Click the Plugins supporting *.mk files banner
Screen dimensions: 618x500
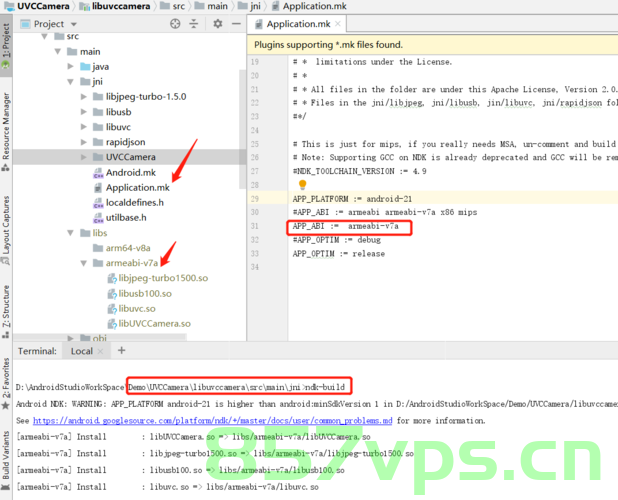[432, 45]
